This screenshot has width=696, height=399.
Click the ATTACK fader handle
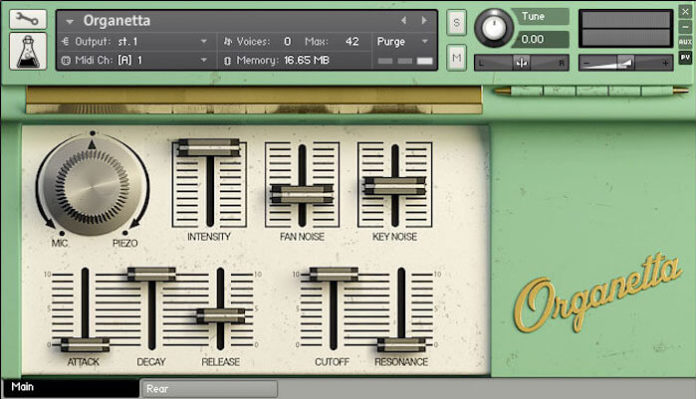(85, 345)
